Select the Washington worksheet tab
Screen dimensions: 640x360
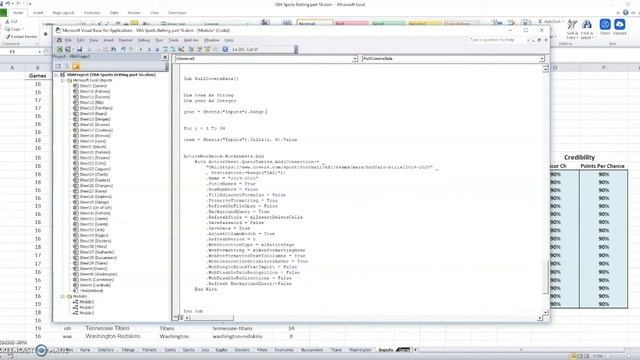[360, 350]
